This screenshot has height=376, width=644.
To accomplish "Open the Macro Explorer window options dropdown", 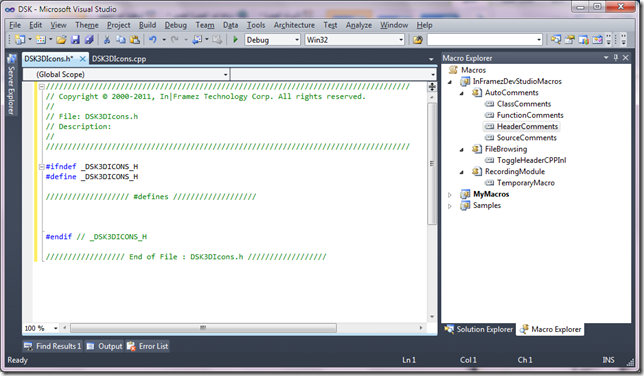I will tap(606, 58).
